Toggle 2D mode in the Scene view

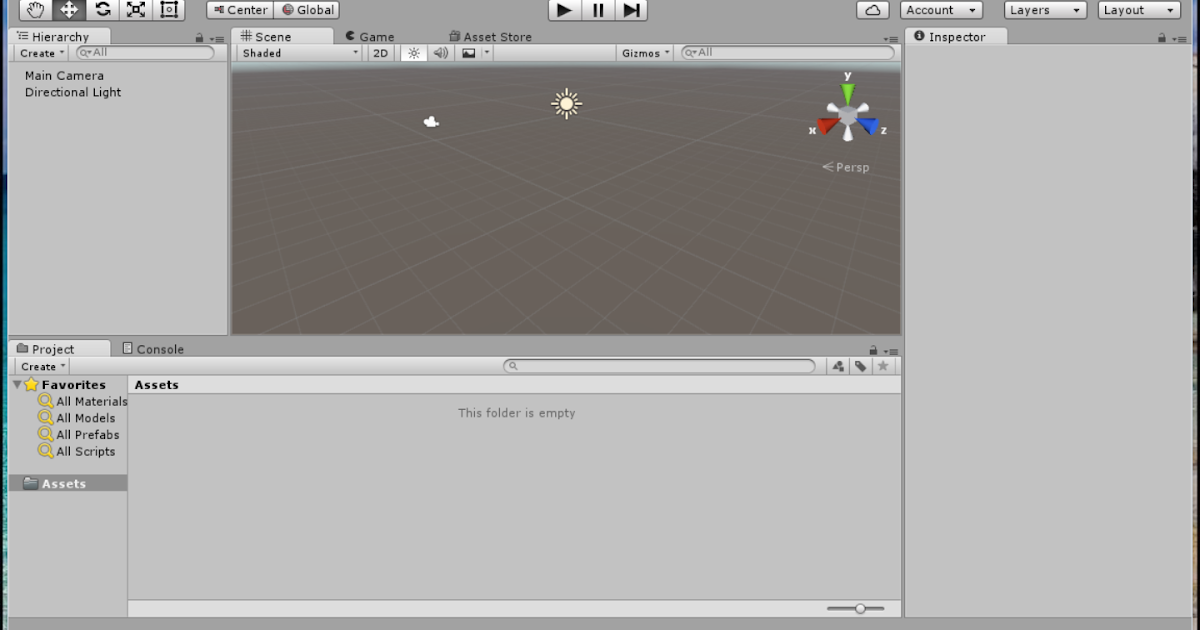pos(380,53)
